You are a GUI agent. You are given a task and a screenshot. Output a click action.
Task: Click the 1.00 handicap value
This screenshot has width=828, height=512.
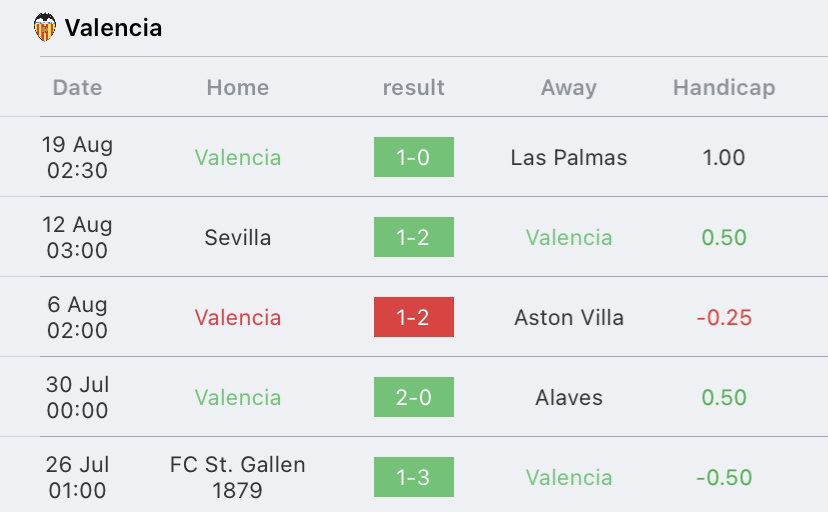tap(724, 157)
